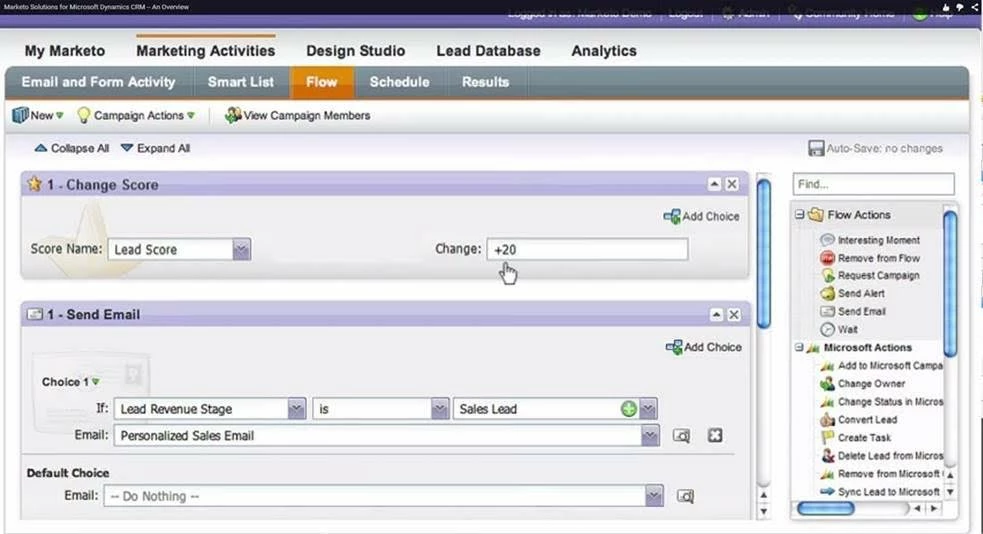The image size is (983, 534).
Task: Click the Change Score star icon
Action: point(34,184)
